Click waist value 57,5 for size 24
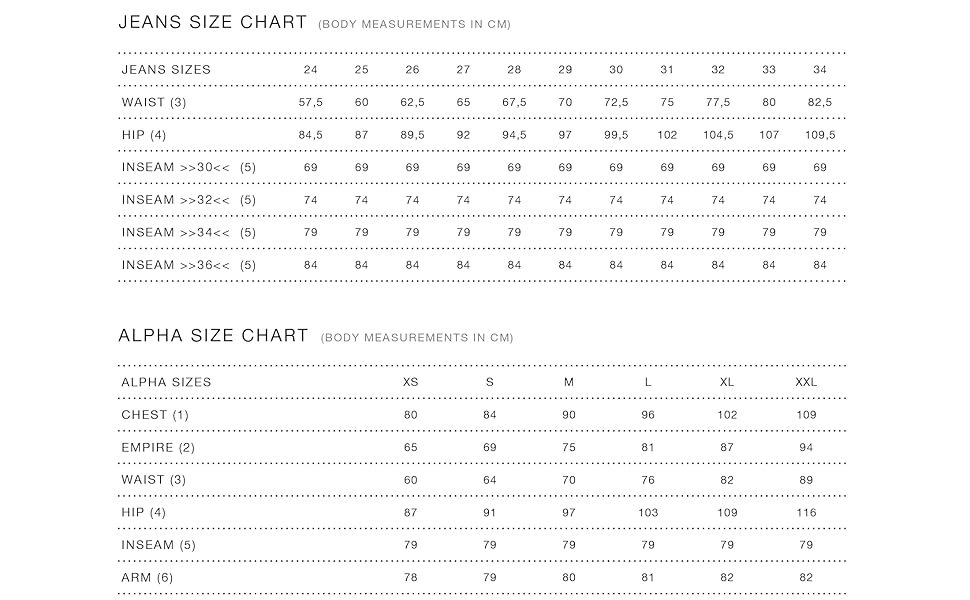The image size is (970, 600). [x=311, y=103]
